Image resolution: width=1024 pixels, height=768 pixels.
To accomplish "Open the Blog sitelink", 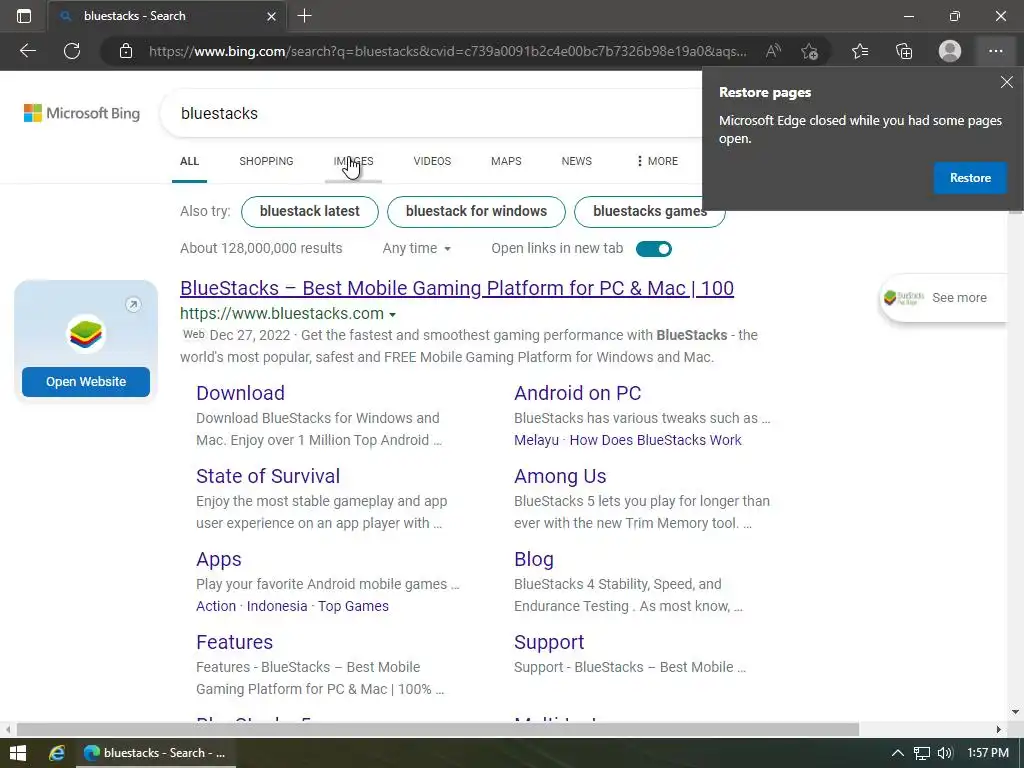I will (534, 559).
